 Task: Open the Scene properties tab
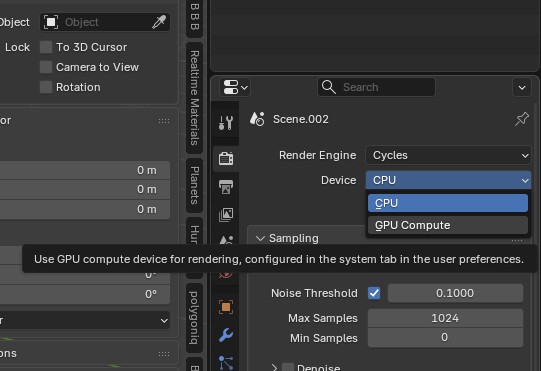point(226,239)
